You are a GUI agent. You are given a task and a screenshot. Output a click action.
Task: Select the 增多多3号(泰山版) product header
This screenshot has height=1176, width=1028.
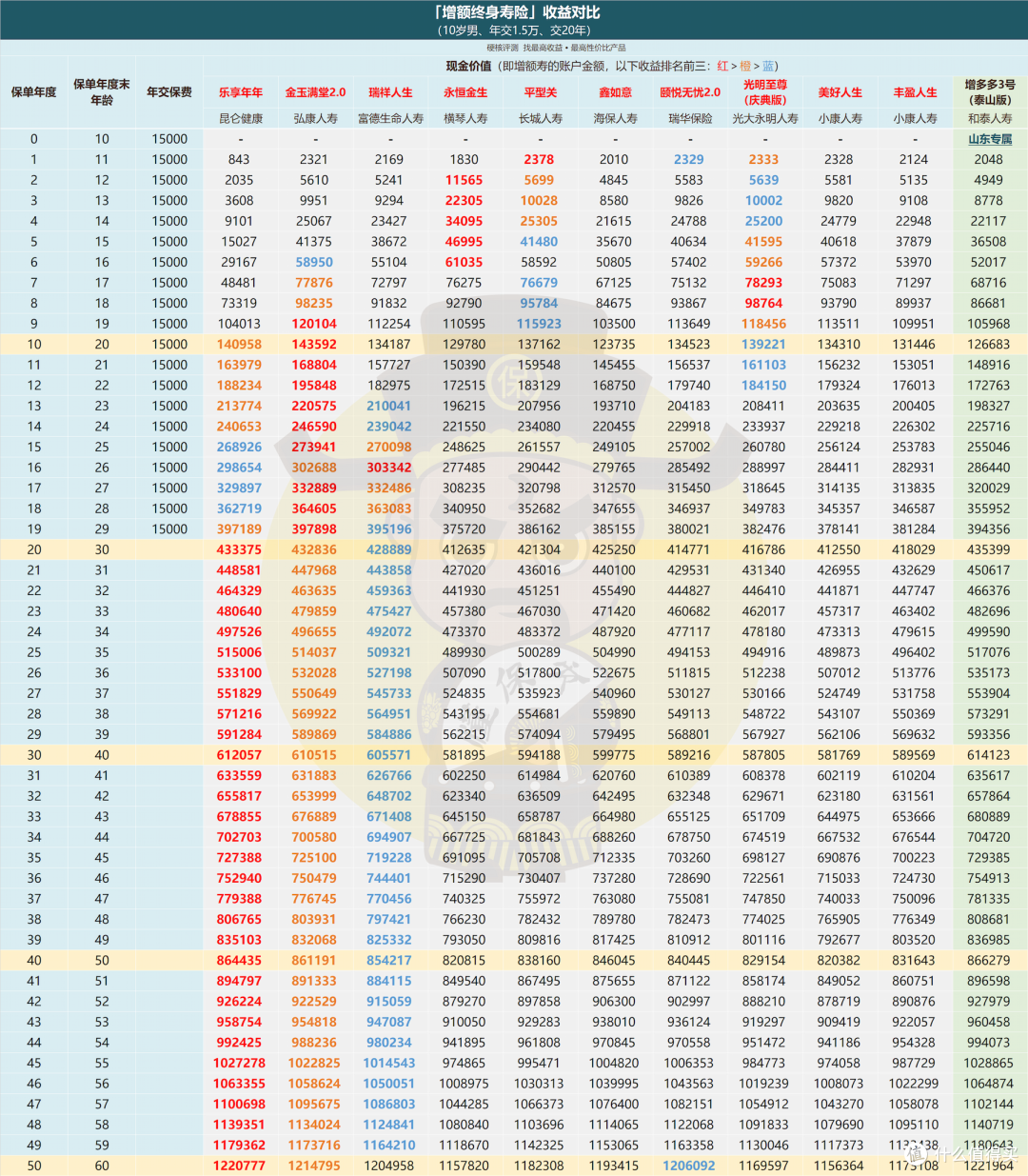tap(990, 92)
